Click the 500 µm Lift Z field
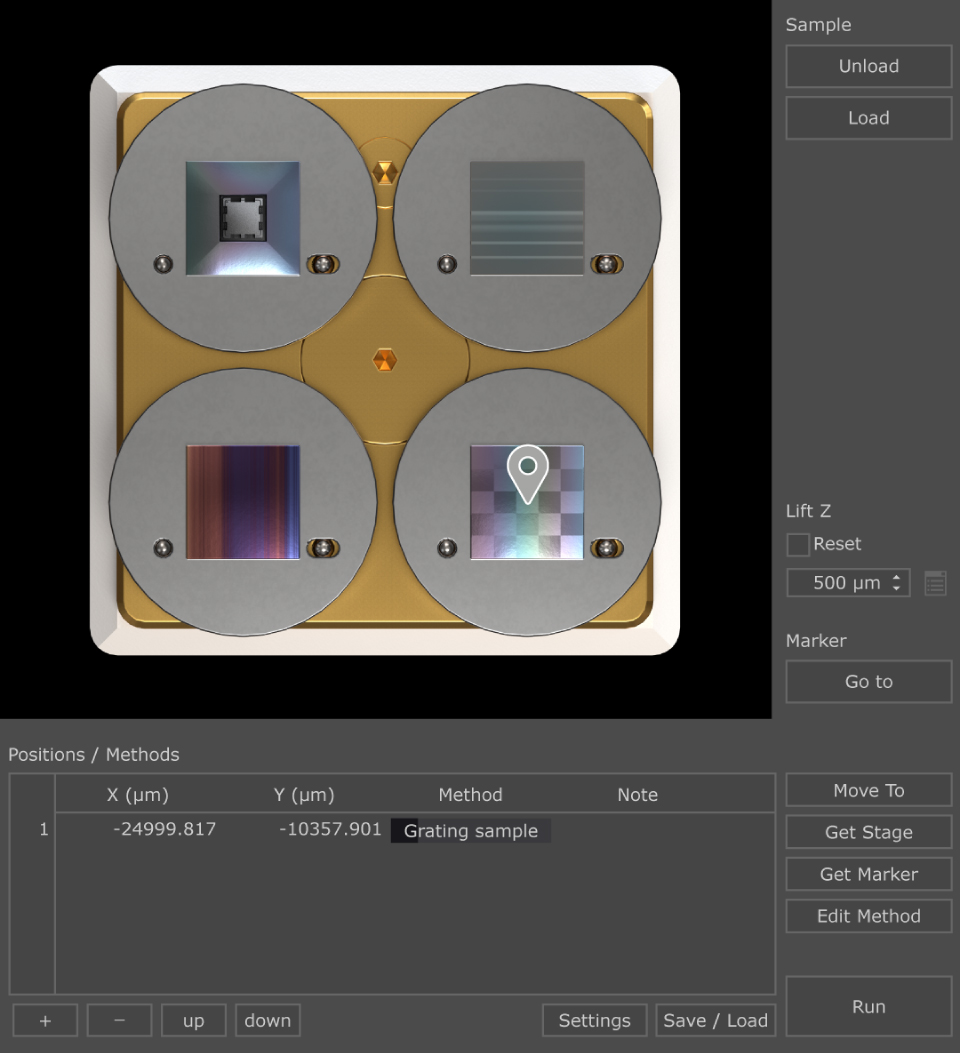960x1053 pixels. pos(848,583)
